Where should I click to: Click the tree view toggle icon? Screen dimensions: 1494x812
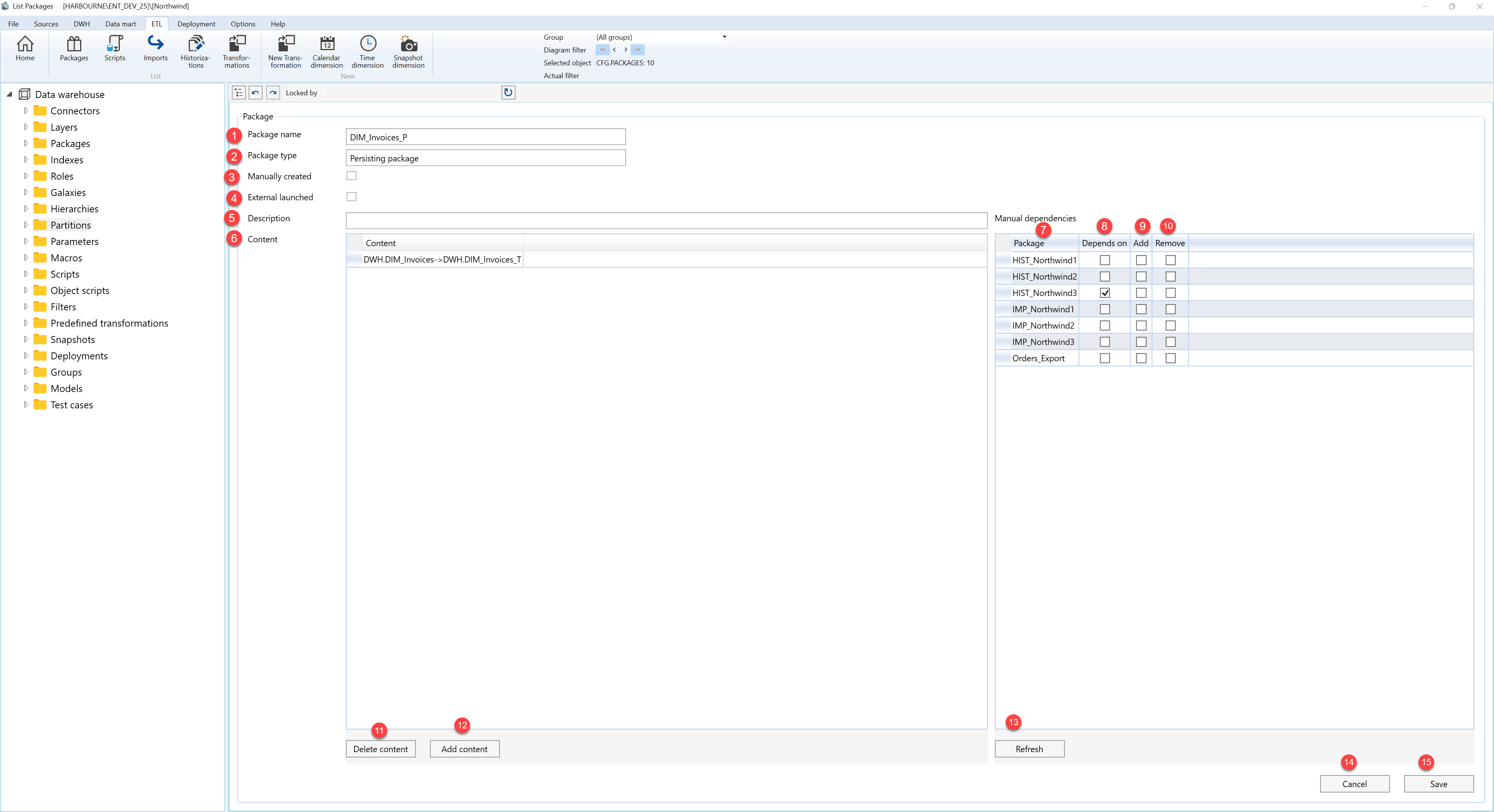coord(238,93)
